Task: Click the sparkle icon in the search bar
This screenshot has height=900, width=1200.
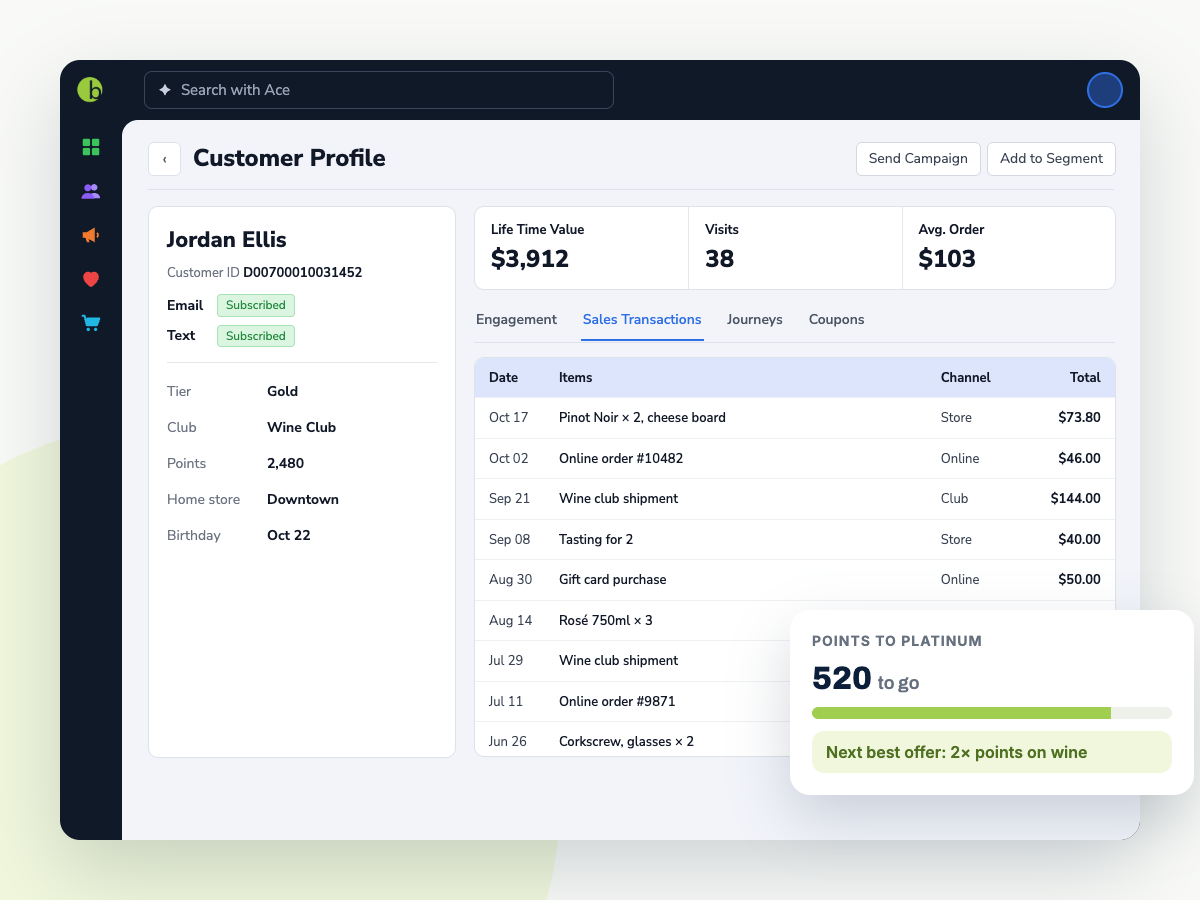Action: (x=165, y=90)
